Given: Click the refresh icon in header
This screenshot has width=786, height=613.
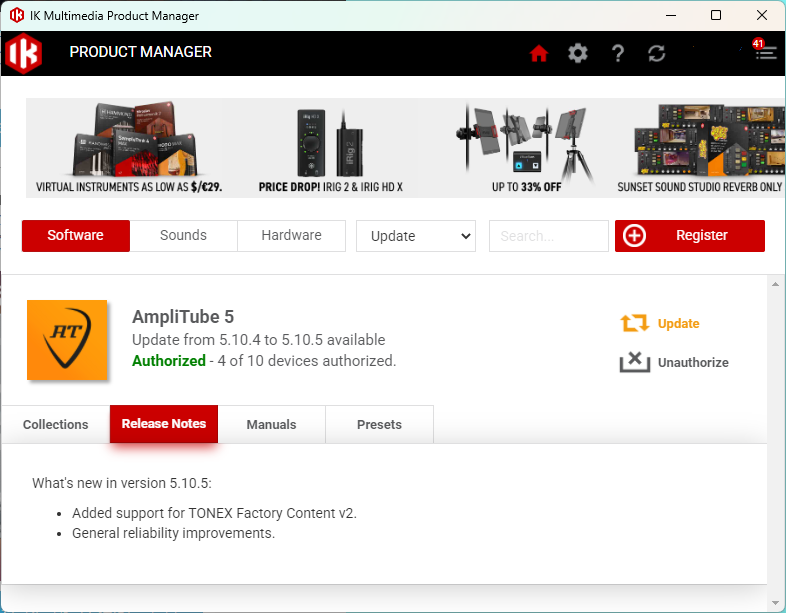Looking at the screenshot, I should [656, 53].
